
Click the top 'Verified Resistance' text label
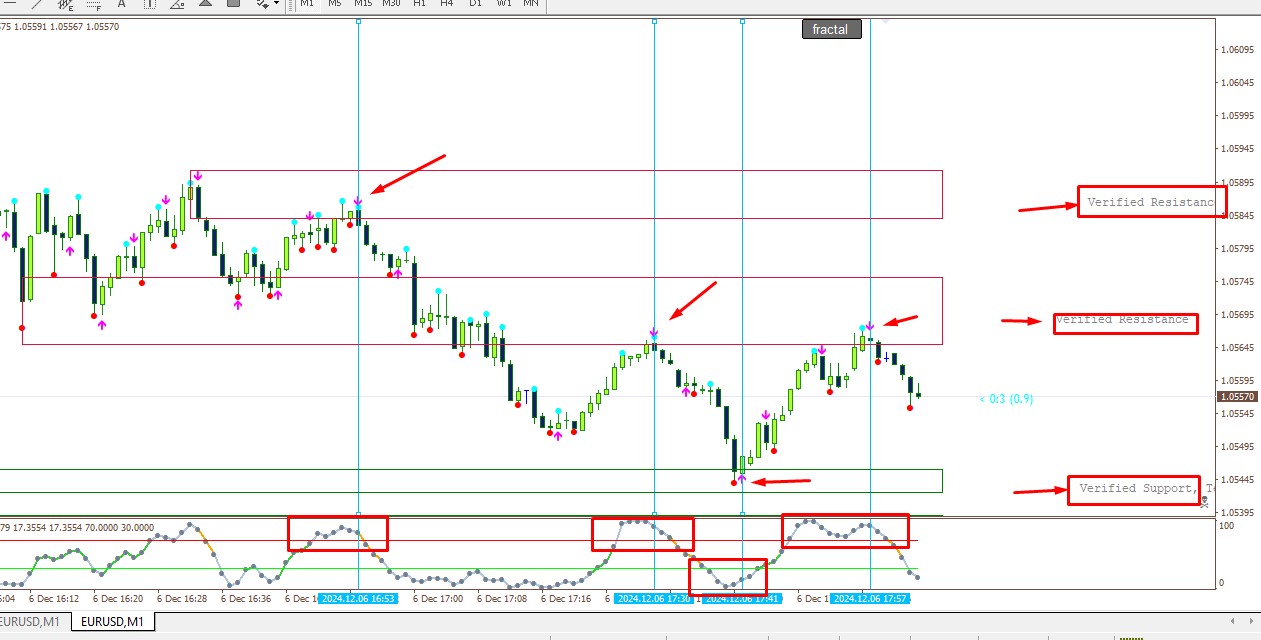coord(1151,202)
